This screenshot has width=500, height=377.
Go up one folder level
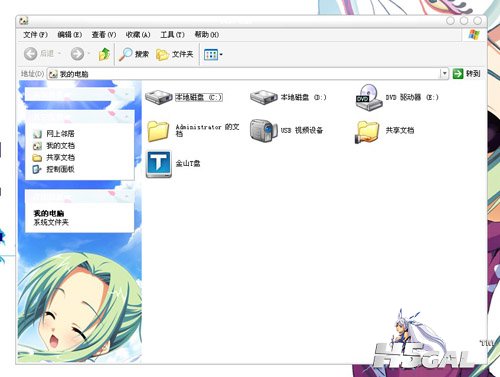click(105, 54)
